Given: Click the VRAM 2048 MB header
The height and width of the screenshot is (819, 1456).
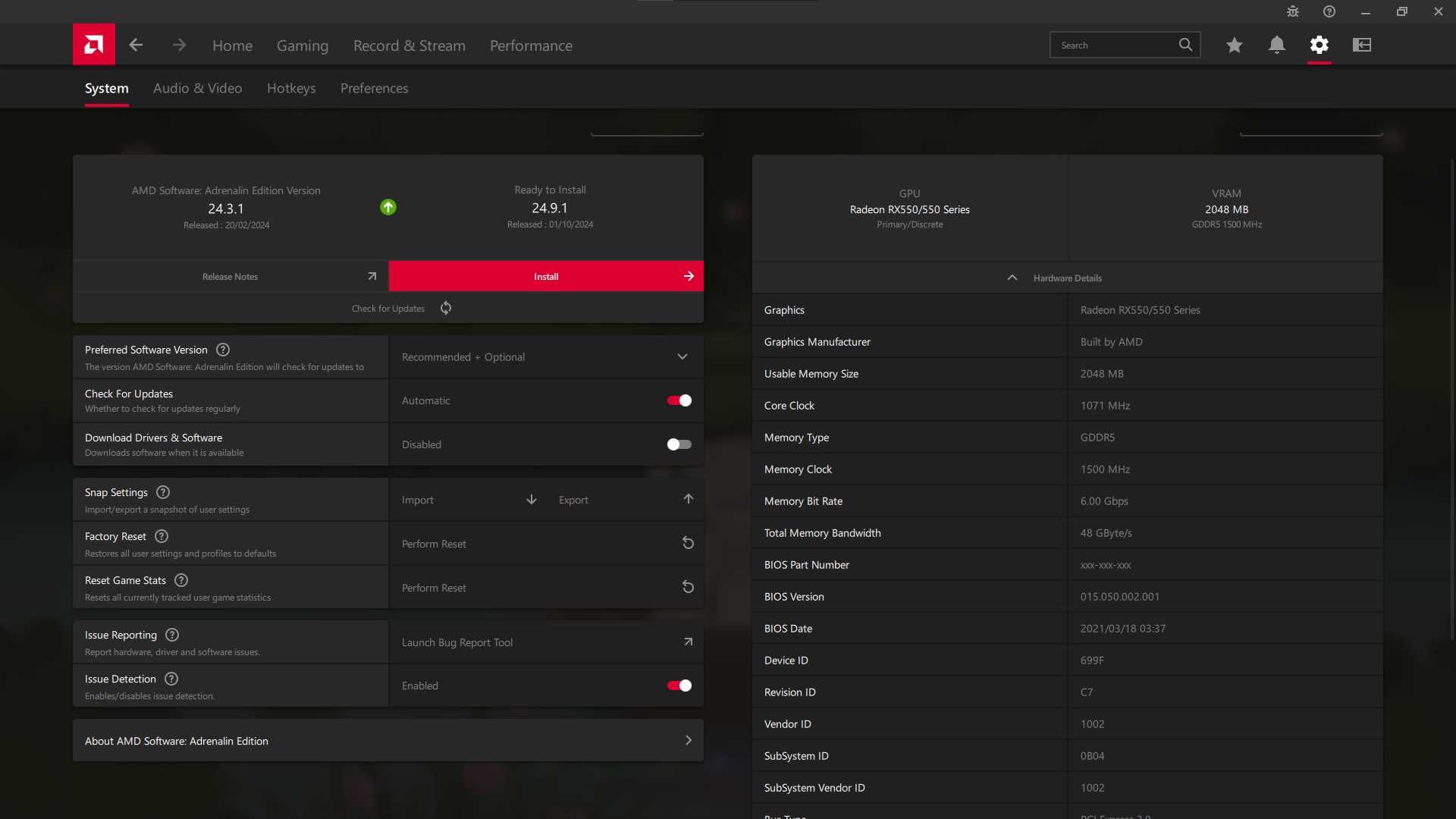Looking at the screenshot, I should pyautogui.click(x=1226, y=209).
